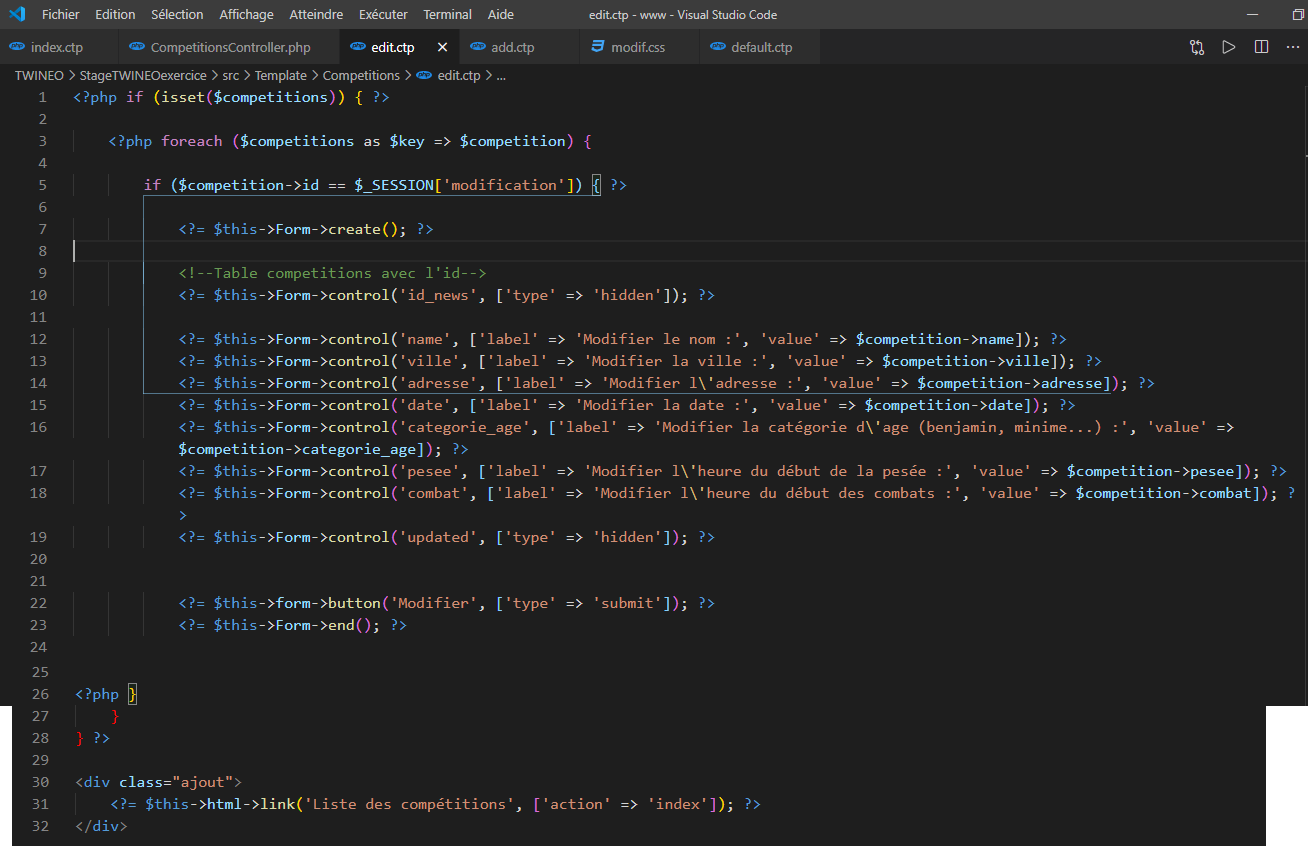Open the Aide menu

coord(501,14)
